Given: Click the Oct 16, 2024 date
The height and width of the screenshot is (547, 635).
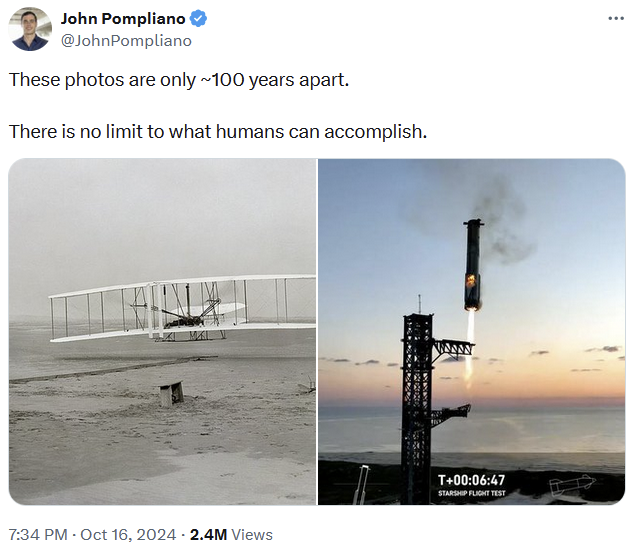Looking at the screenshot, I should [x=129, y=535].
